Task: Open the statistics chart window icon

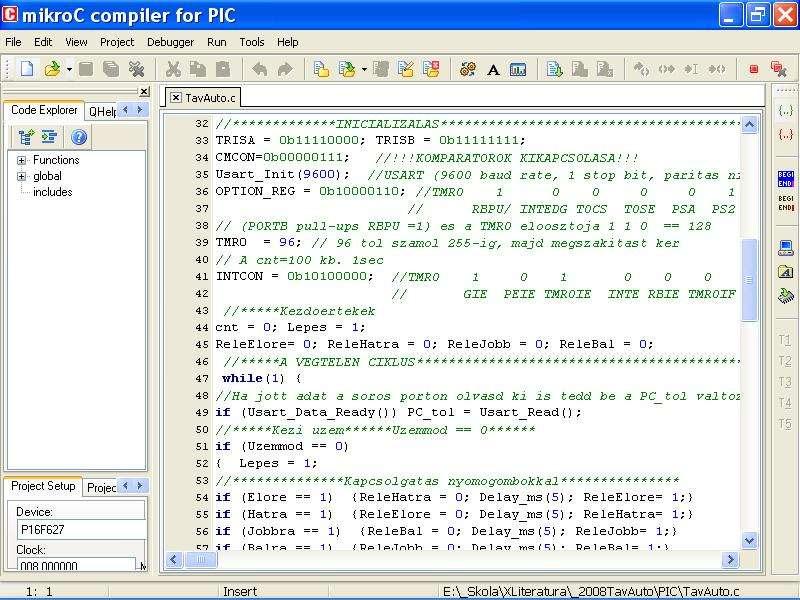Action: point(518,69)
